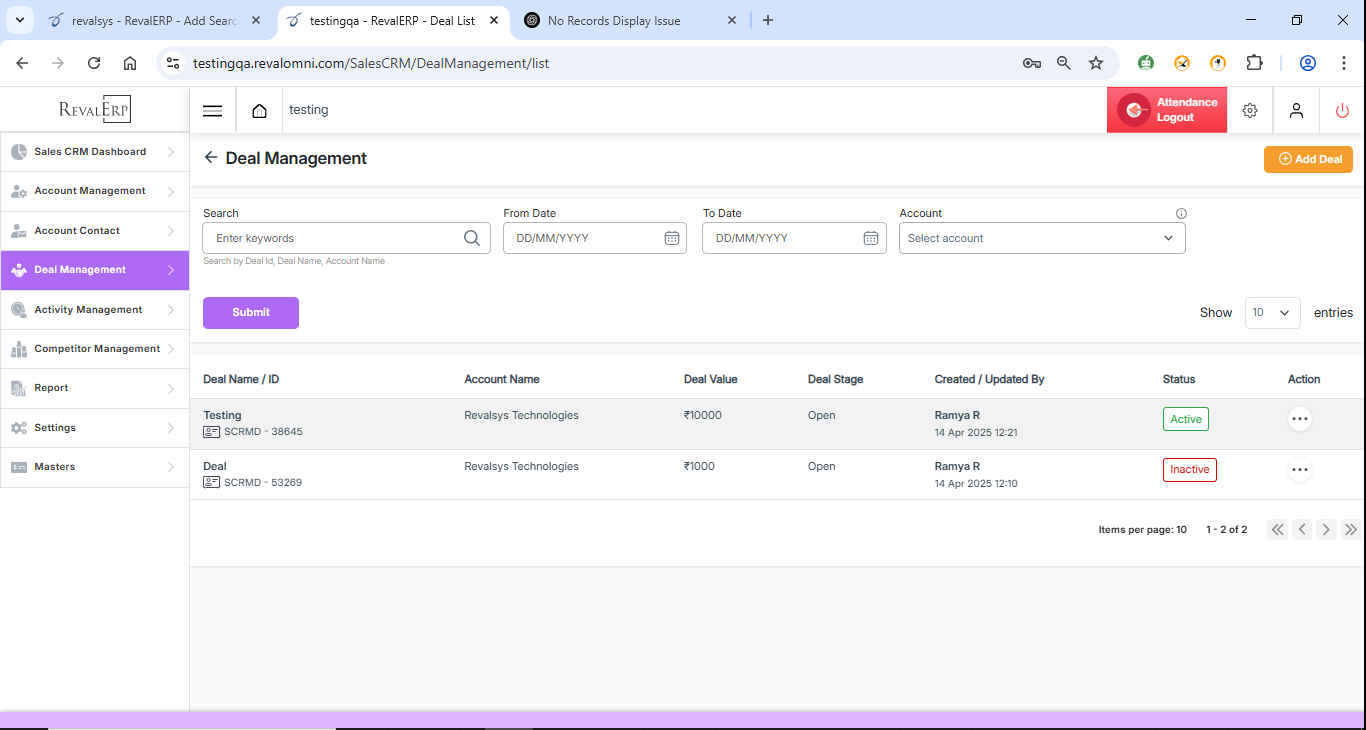Click the search magnifier icon in Search field
The image size is (1366, 730).
pyautogui.click(x=472, y=238)
